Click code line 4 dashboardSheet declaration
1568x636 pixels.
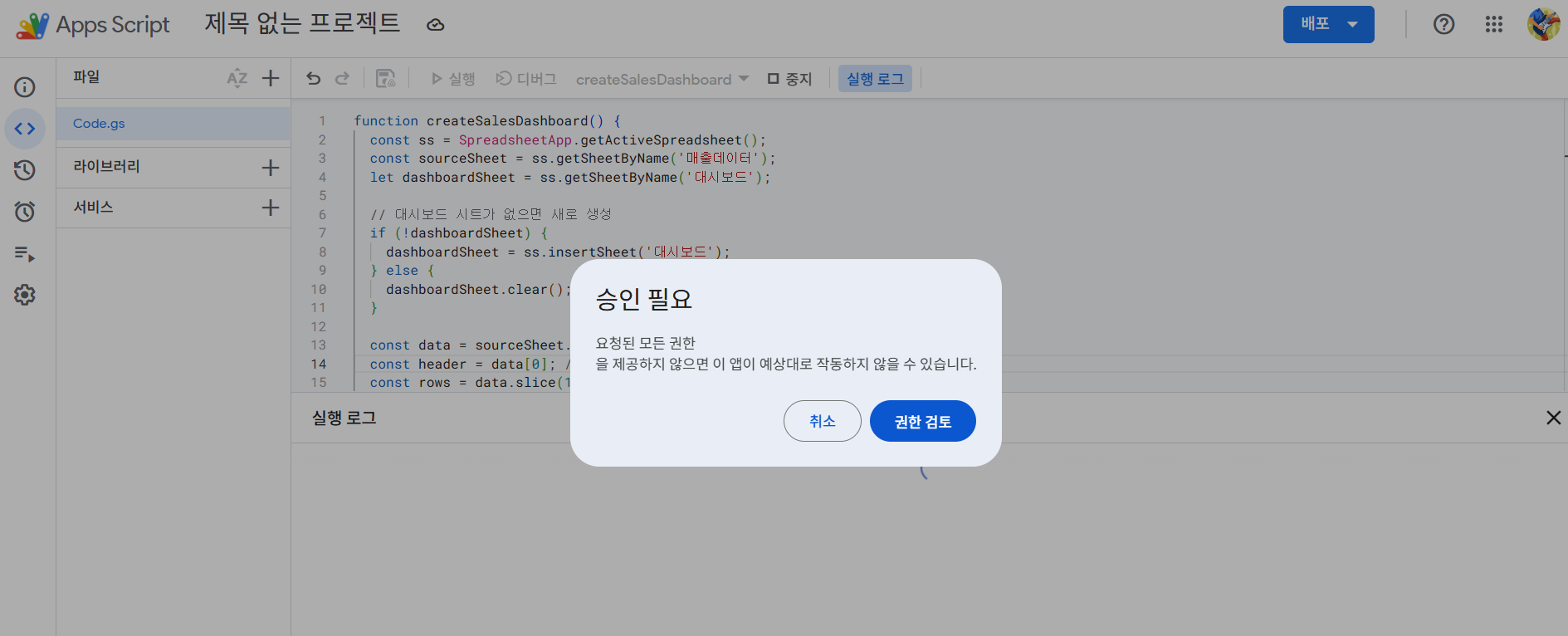(x=570, y=178)
